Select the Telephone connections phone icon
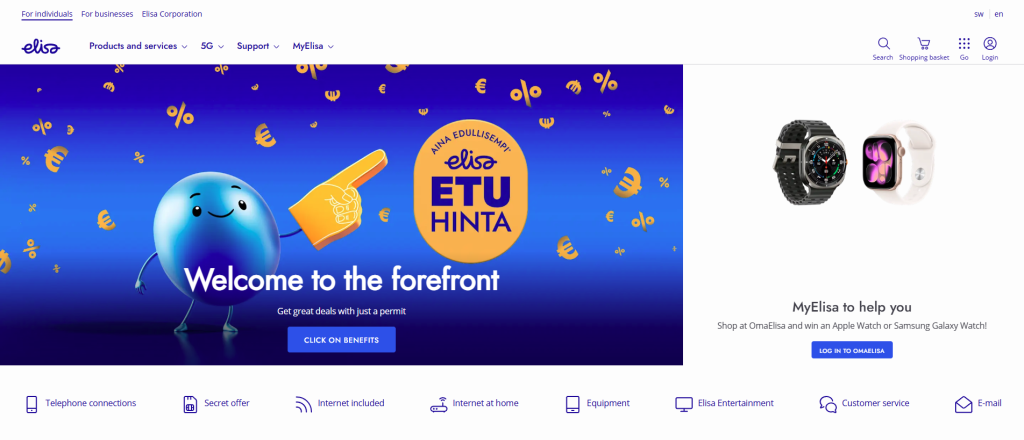This screenshot has width=1024, height=440. coord(31,404)
